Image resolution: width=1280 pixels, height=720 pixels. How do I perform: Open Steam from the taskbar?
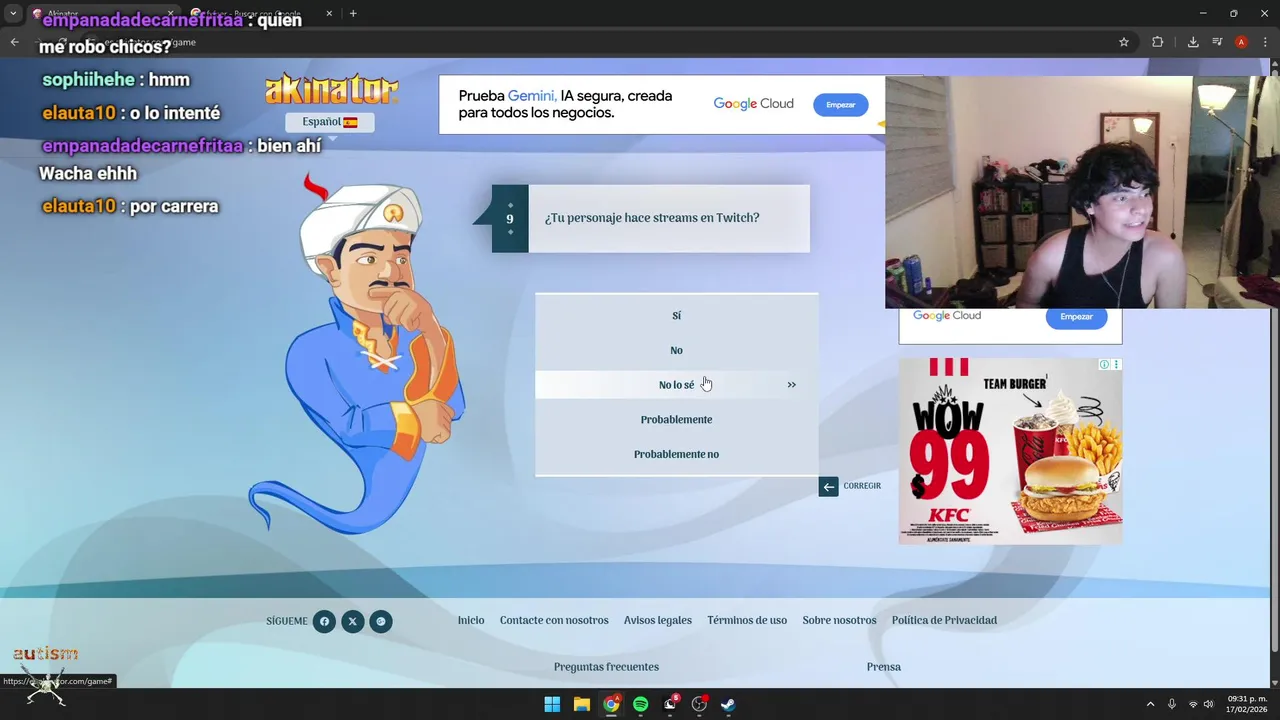[x=728, y=704]
